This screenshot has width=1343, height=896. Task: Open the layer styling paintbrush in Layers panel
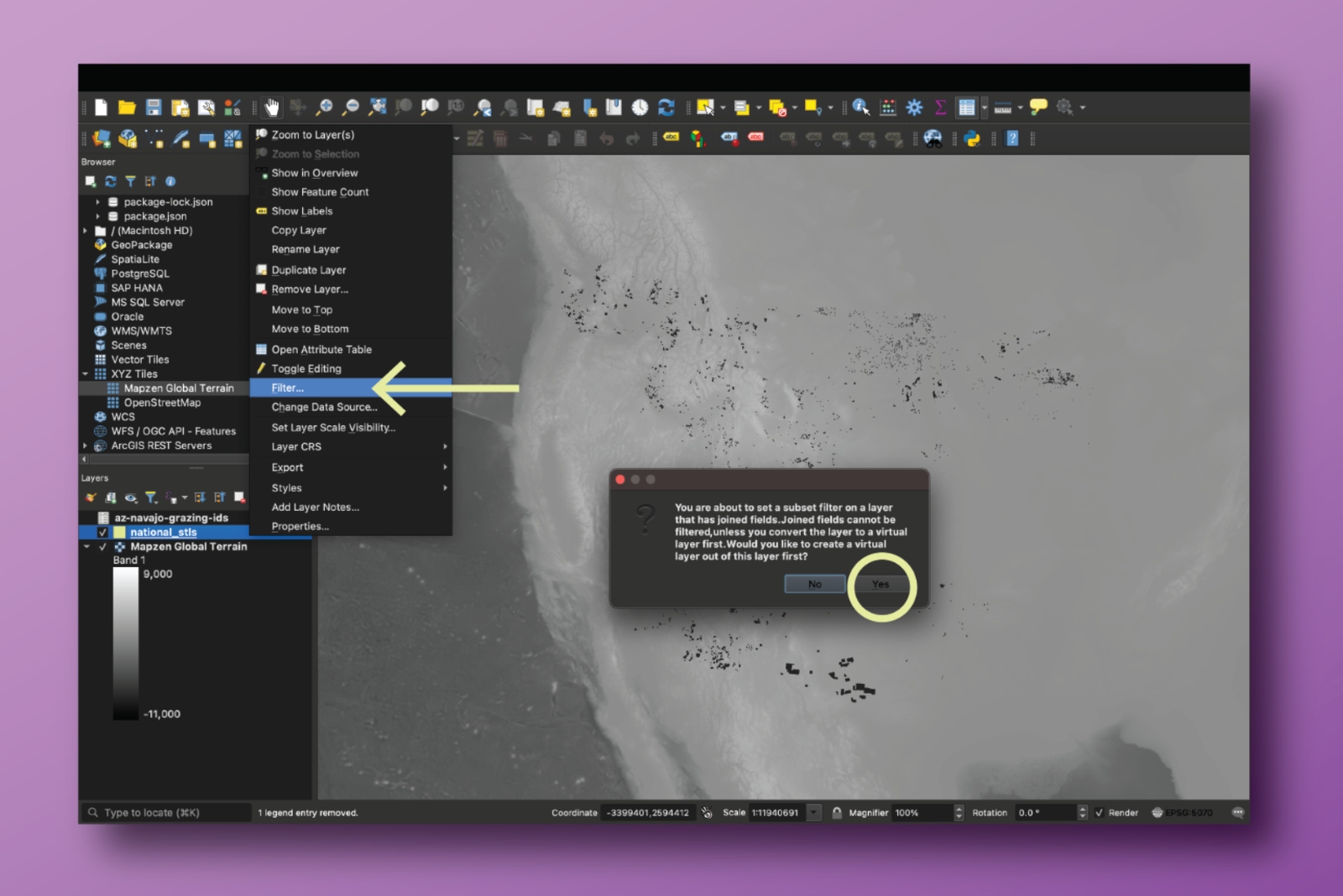click(x=91, y=497)
